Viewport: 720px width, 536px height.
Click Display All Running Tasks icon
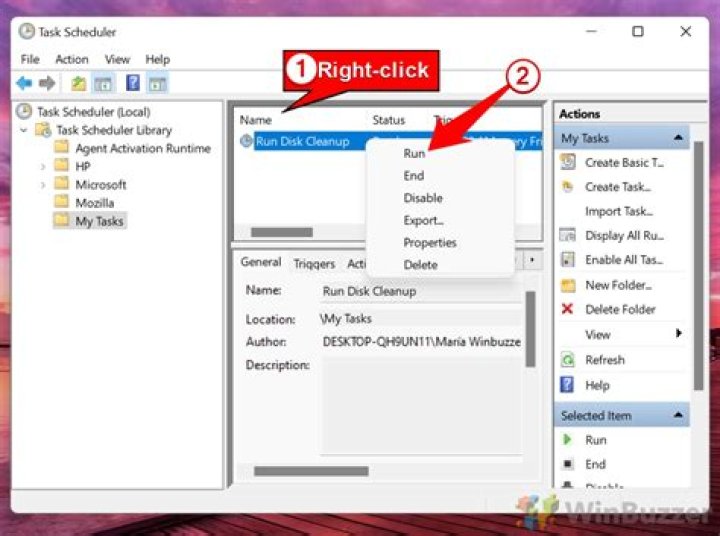tap(568, 235)
